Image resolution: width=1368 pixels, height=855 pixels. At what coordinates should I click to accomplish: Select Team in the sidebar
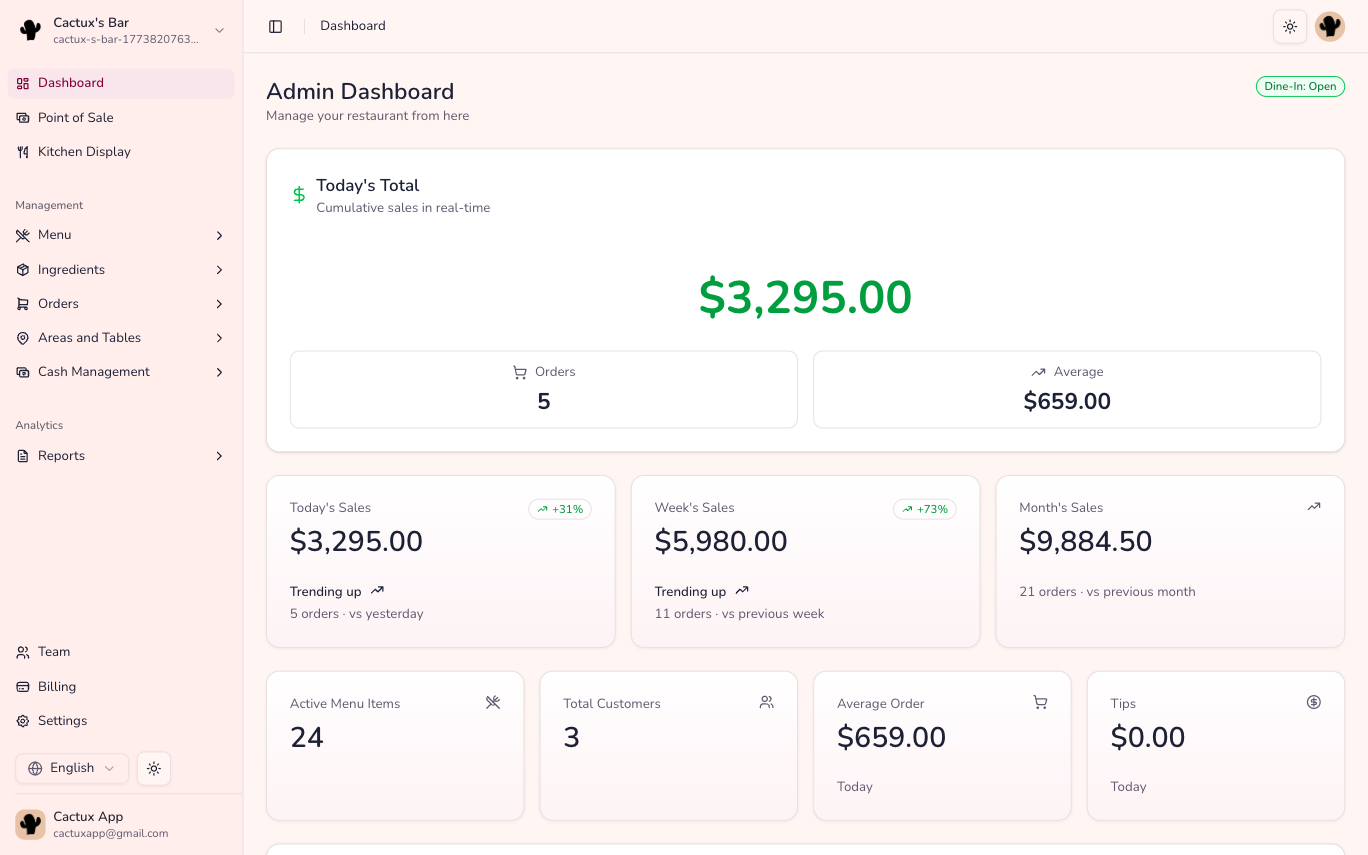click(121, 652)
